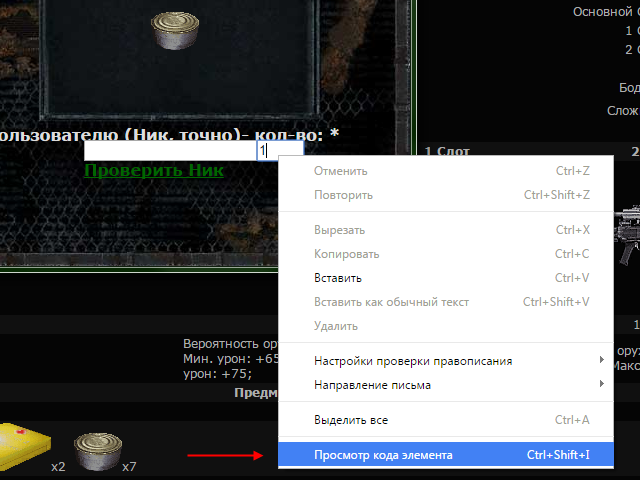Click the weapon image in slot 1
This screenshot has height=480, width=640.
tap(627, 236)
